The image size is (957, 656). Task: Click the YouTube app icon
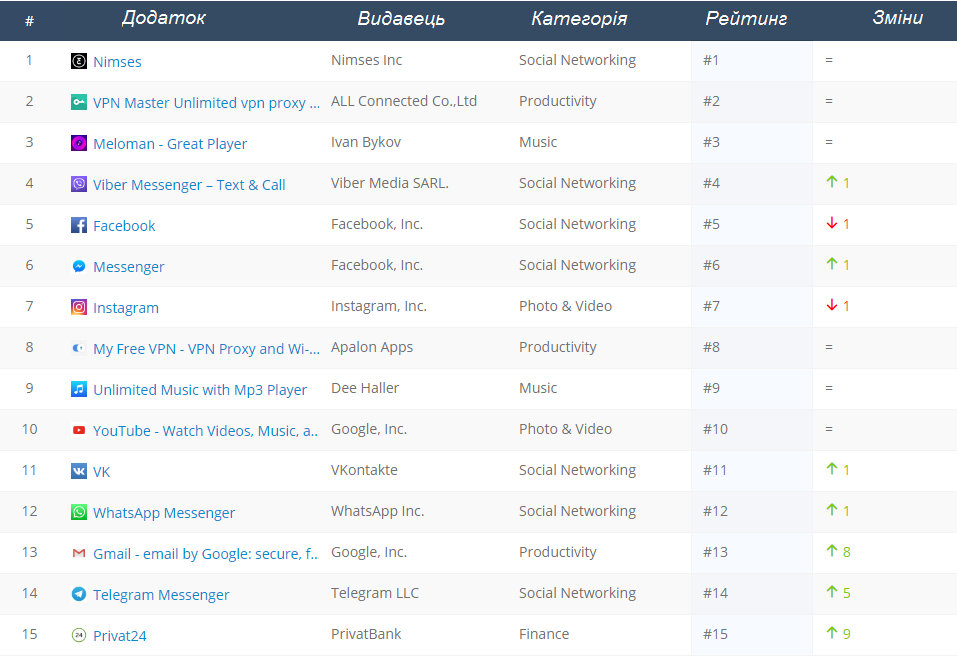[x=79, y=430]
